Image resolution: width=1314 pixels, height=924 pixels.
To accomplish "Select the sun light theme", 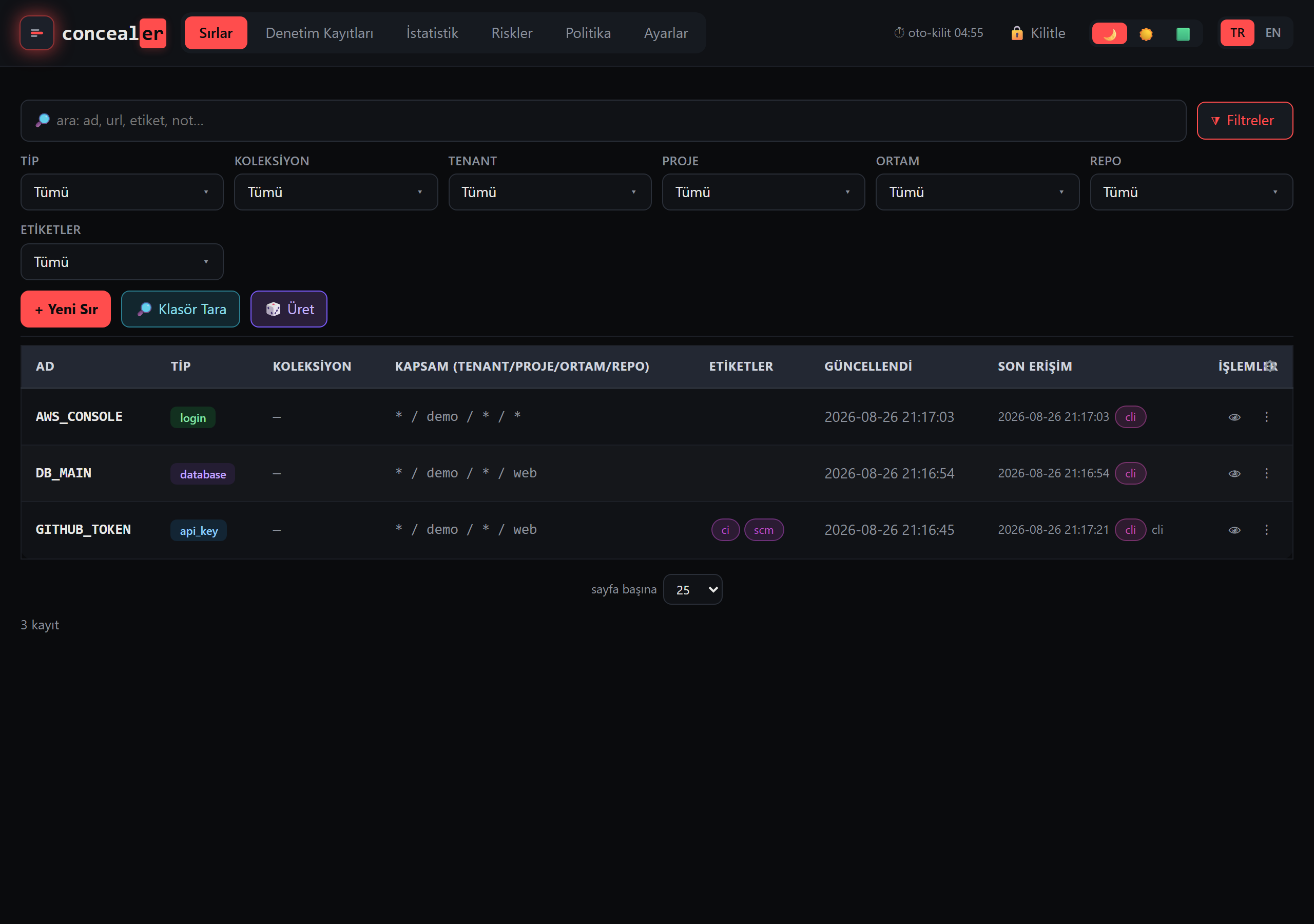I will (1146, 34).
